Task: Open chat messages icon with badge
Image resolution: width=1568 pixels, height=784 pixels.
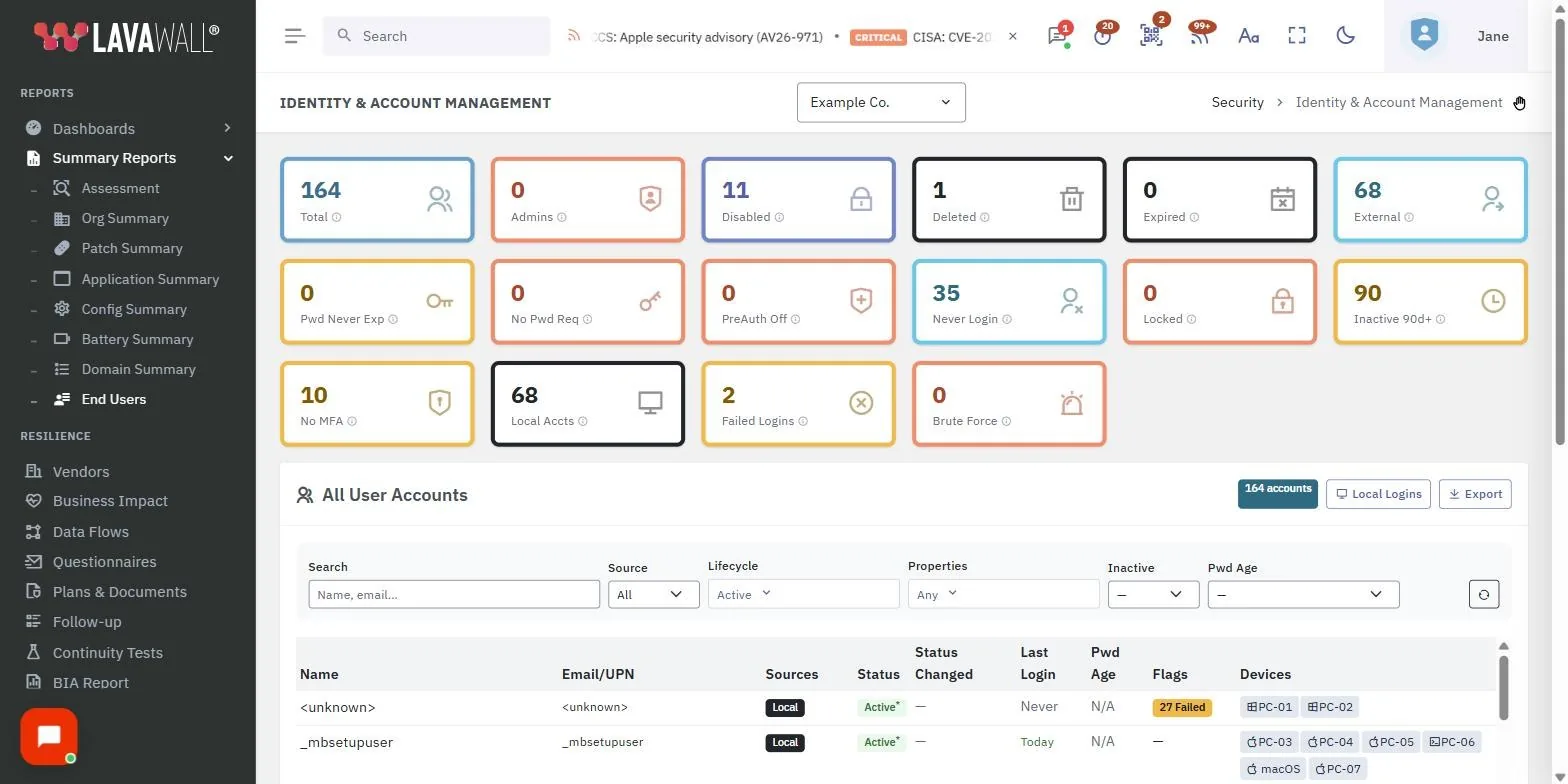Action: 1058,36
